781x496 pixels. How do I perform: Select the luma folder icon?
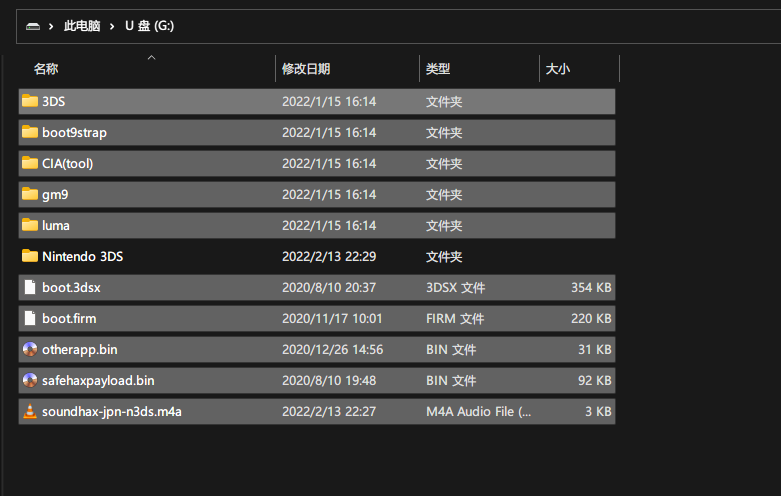30,225
